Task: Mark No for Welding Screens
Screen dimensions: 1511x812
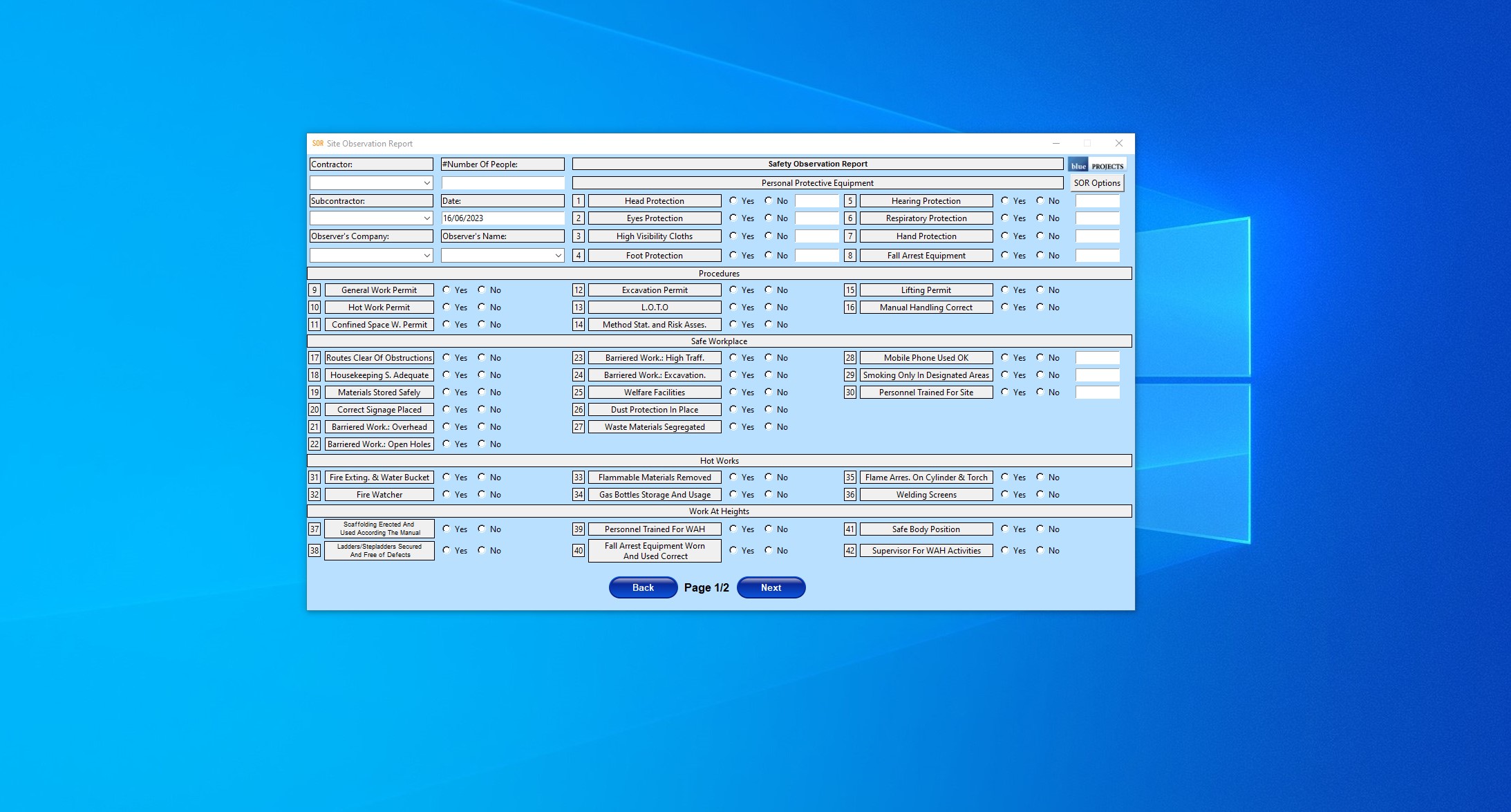Action: (1040, 494)
